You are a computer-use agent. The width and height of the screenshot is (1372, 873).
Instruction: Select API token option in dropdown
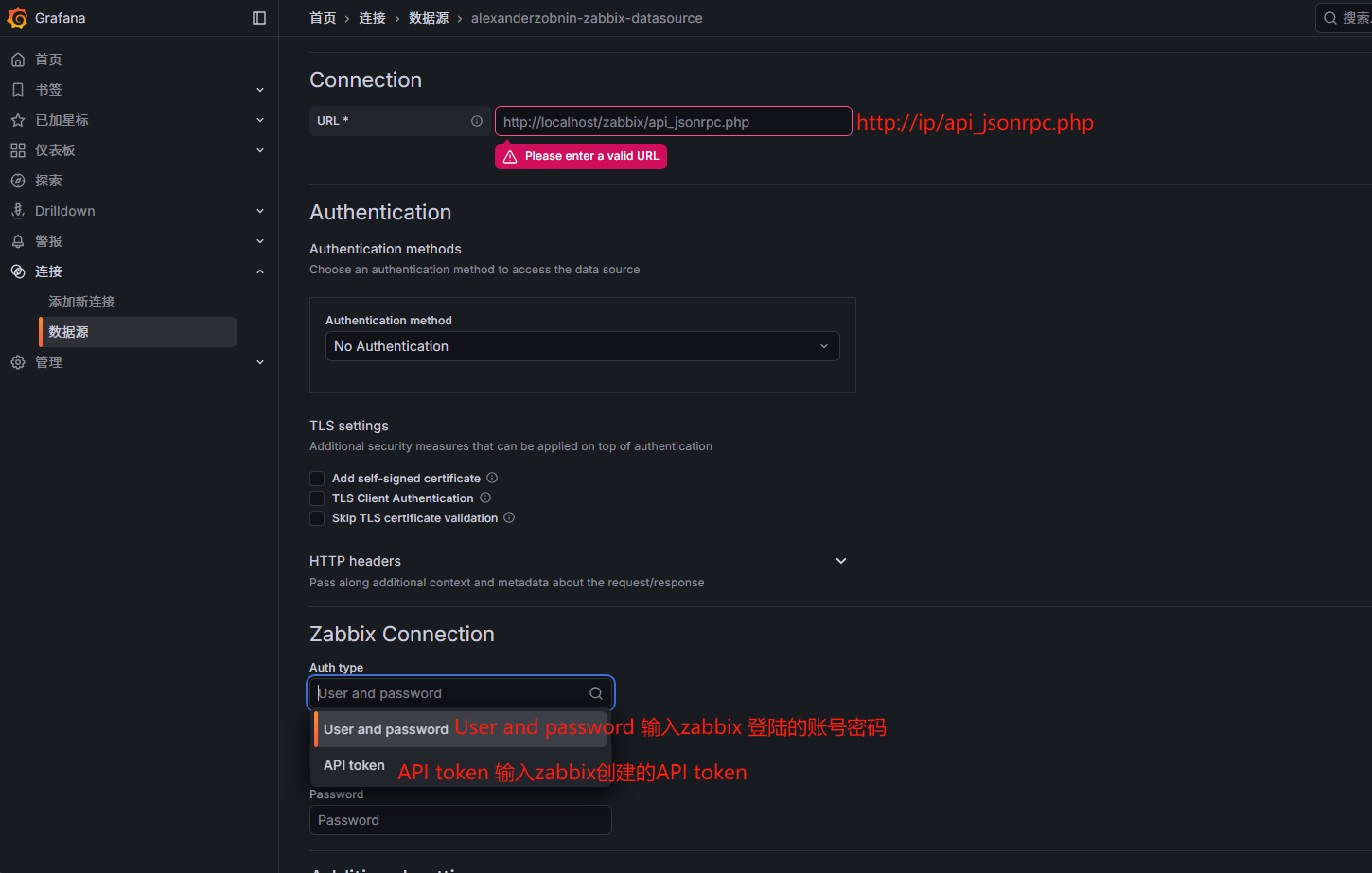pyautogui.click(x=461, y=765)
